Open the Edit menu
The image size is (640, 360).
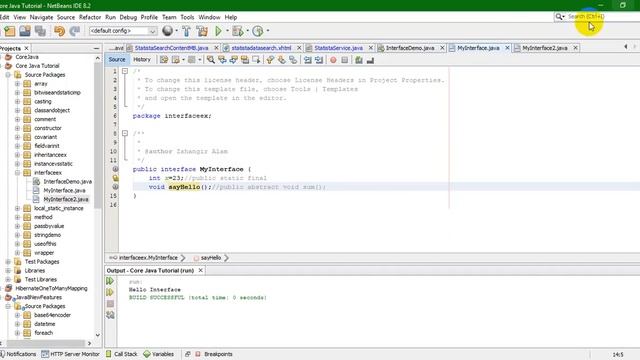click(4, 17)
